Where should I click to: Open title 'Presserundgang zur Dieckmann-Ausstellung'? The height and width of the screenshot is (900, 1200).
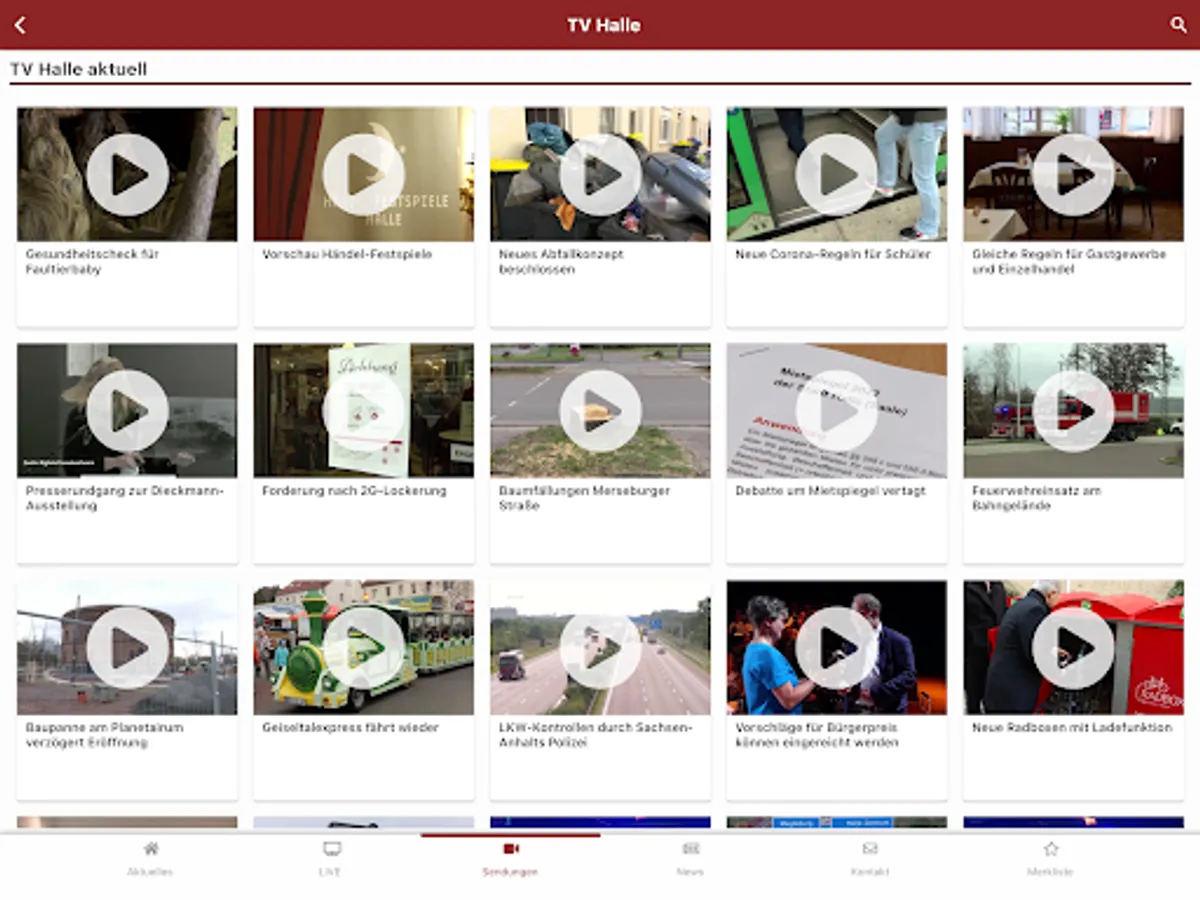(x=125, y=498)
